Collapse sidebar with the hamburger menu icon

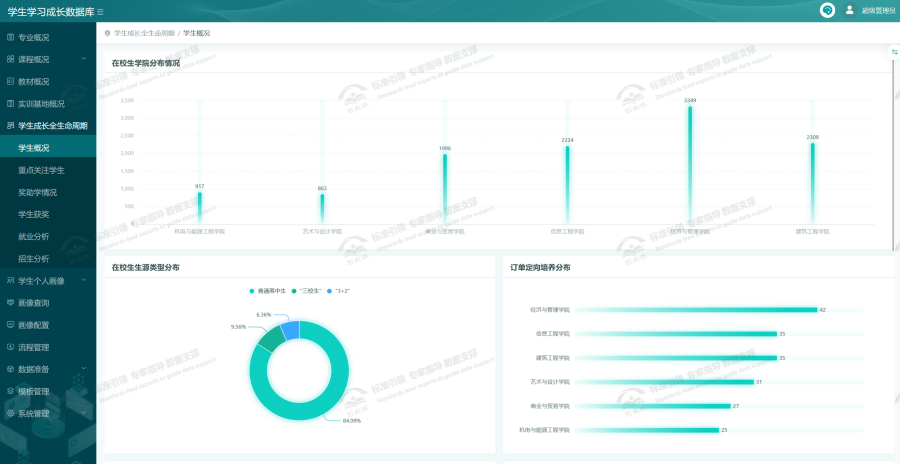100,11
